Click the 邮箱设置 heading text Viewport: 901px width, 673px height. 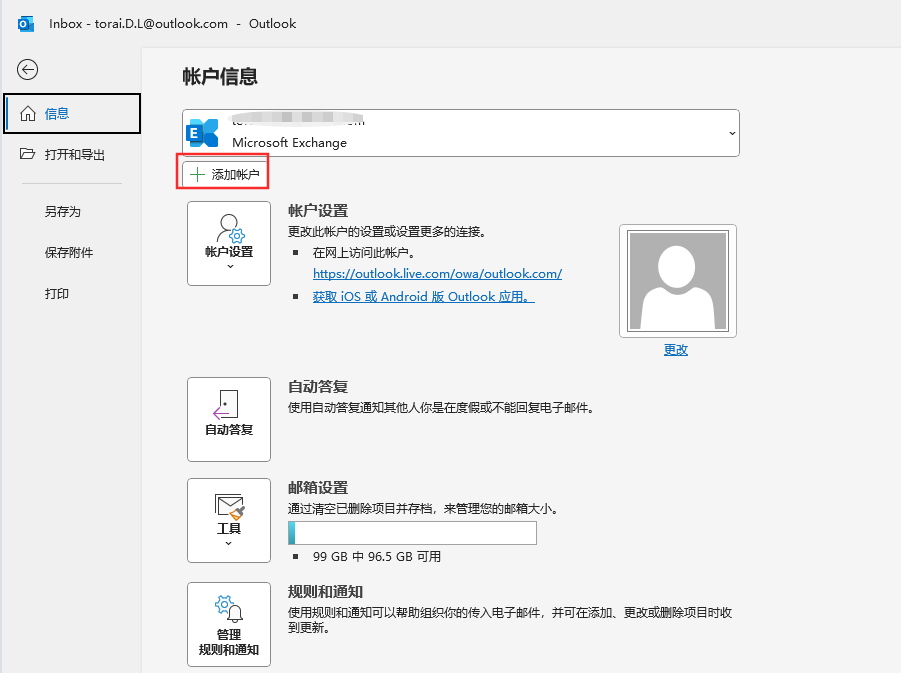tap(318, 488)
